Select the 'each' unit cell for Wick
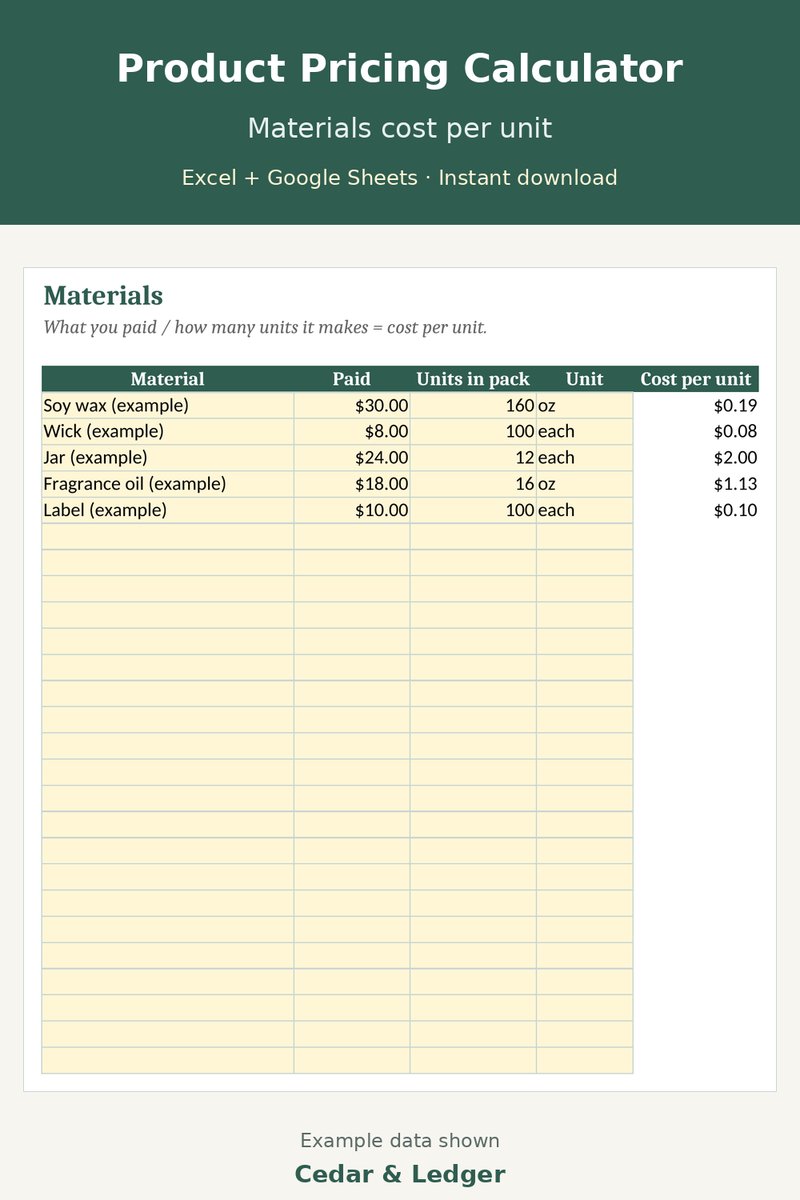The image size is (800, 1200). point(585,432)
